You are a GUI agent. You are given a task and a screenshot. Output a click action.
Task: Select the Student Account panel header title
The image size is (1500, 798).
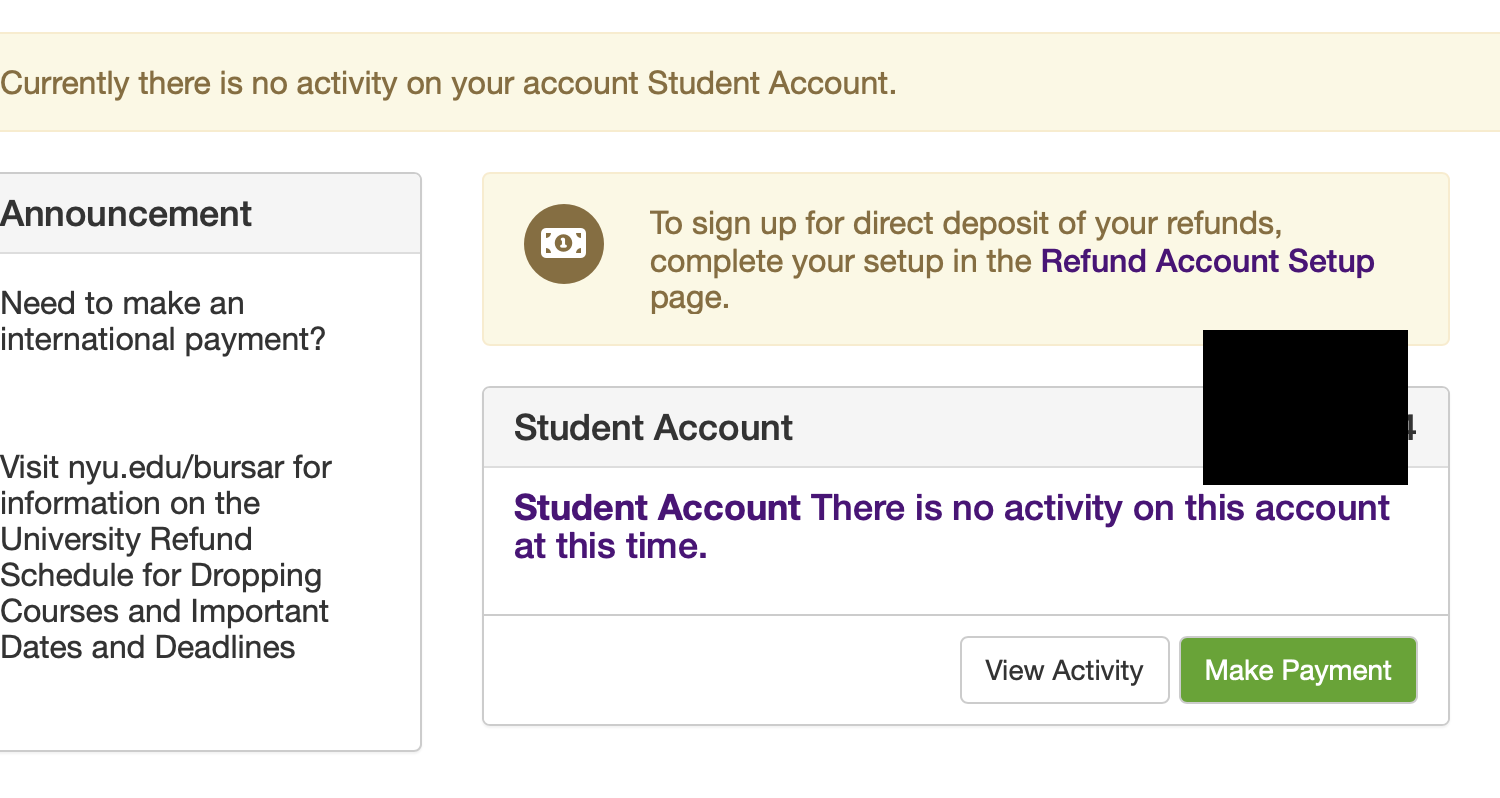tap(653, 428)
